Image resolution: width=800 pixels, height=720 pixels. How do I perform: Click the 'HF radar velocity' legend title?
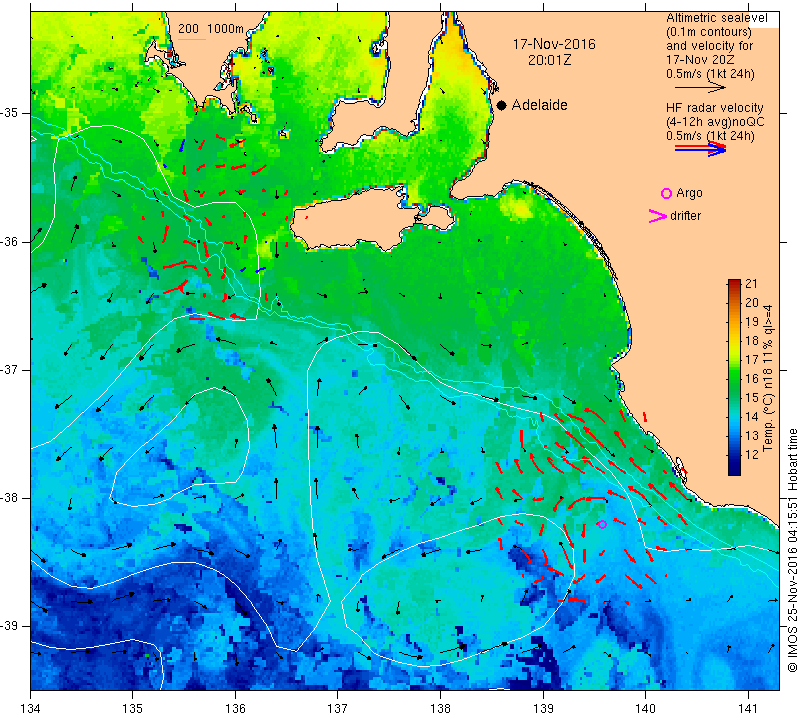pyautogui.click(x=714, y=108)
